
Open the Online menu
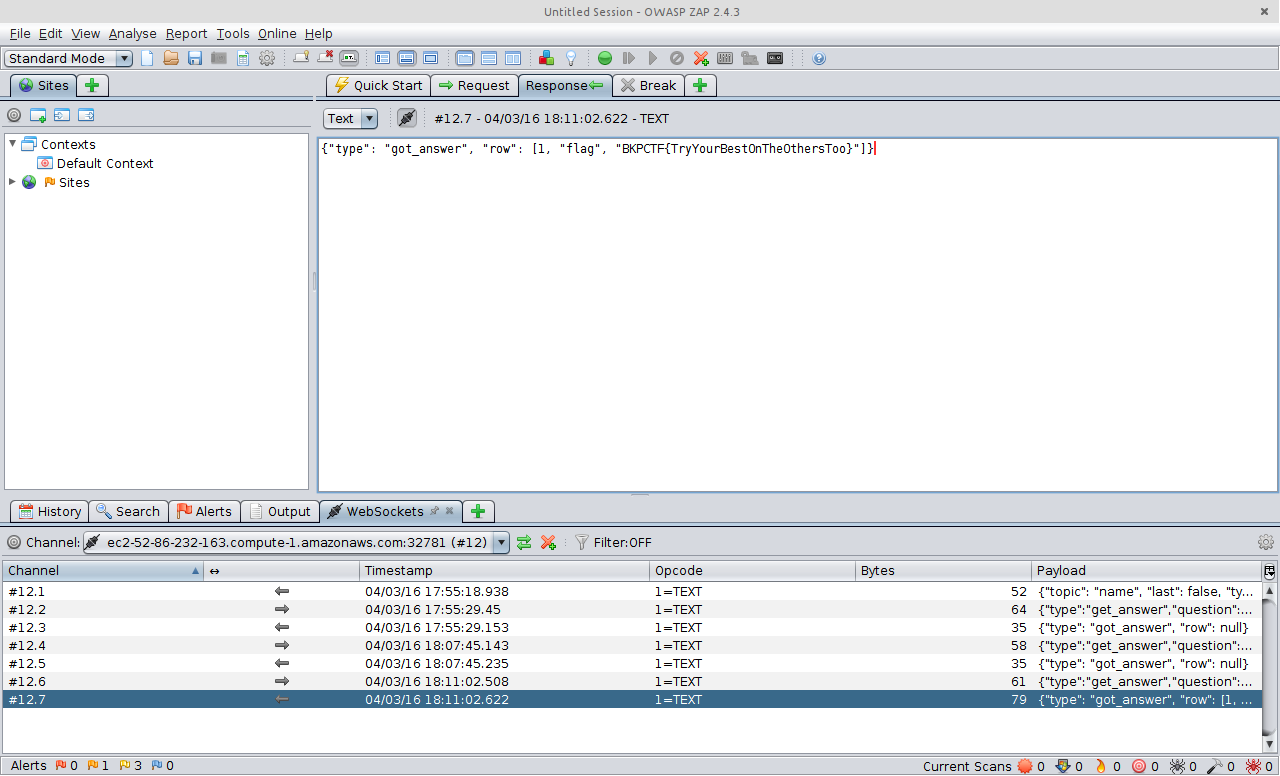click(x=277, y=33)
